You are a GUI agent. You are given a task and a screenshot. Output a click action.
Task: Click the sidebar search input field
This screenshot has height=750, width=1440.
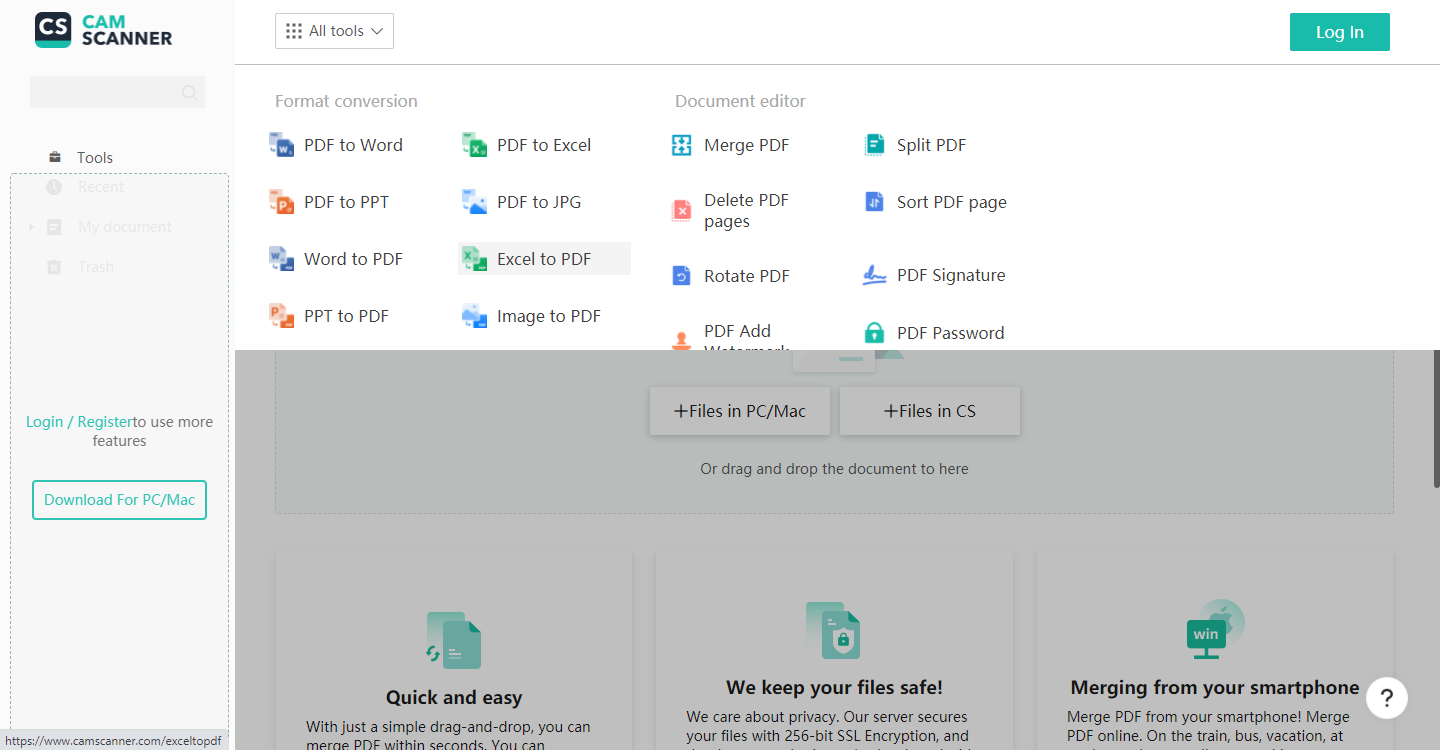pyautogui.click(x=105, y=92)
